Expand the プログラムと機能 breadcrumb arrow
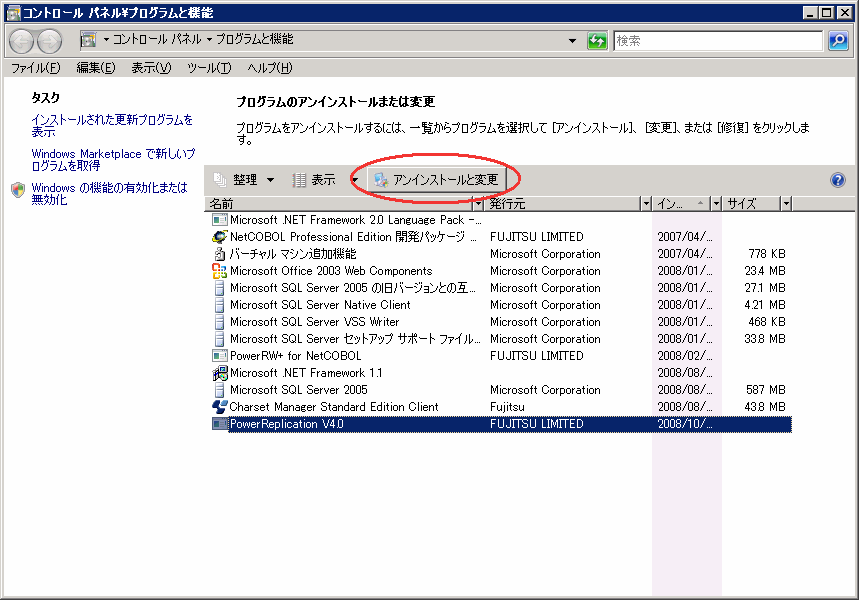The image size is (859, 600). pos(209,39)
